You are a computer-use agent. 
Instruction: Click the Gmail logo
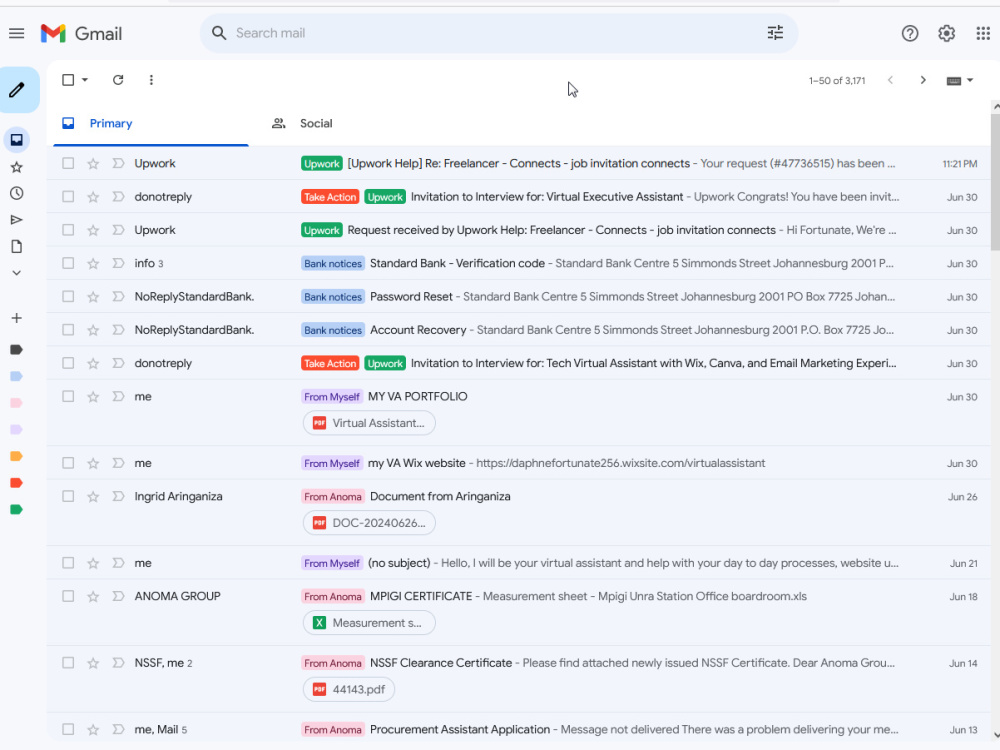[x=81, y=33]
